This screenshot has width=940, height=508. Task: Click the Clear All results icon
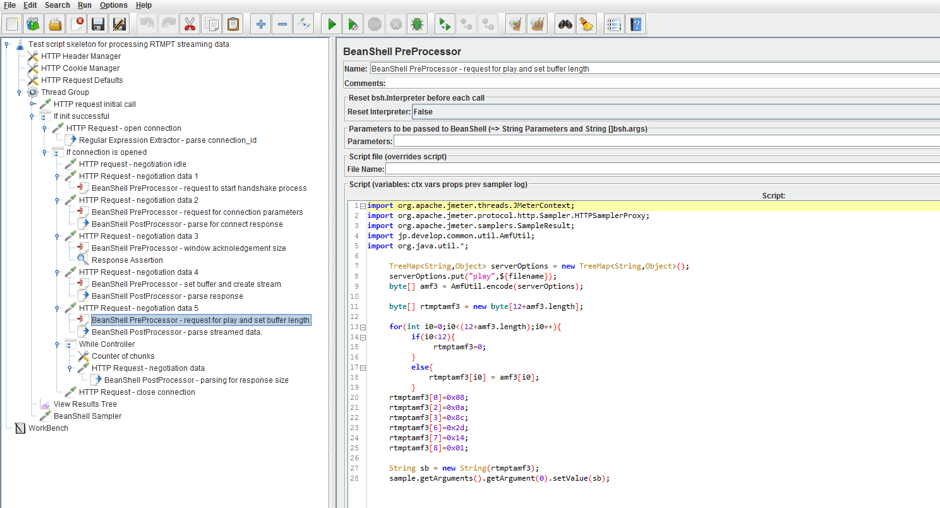538,25
